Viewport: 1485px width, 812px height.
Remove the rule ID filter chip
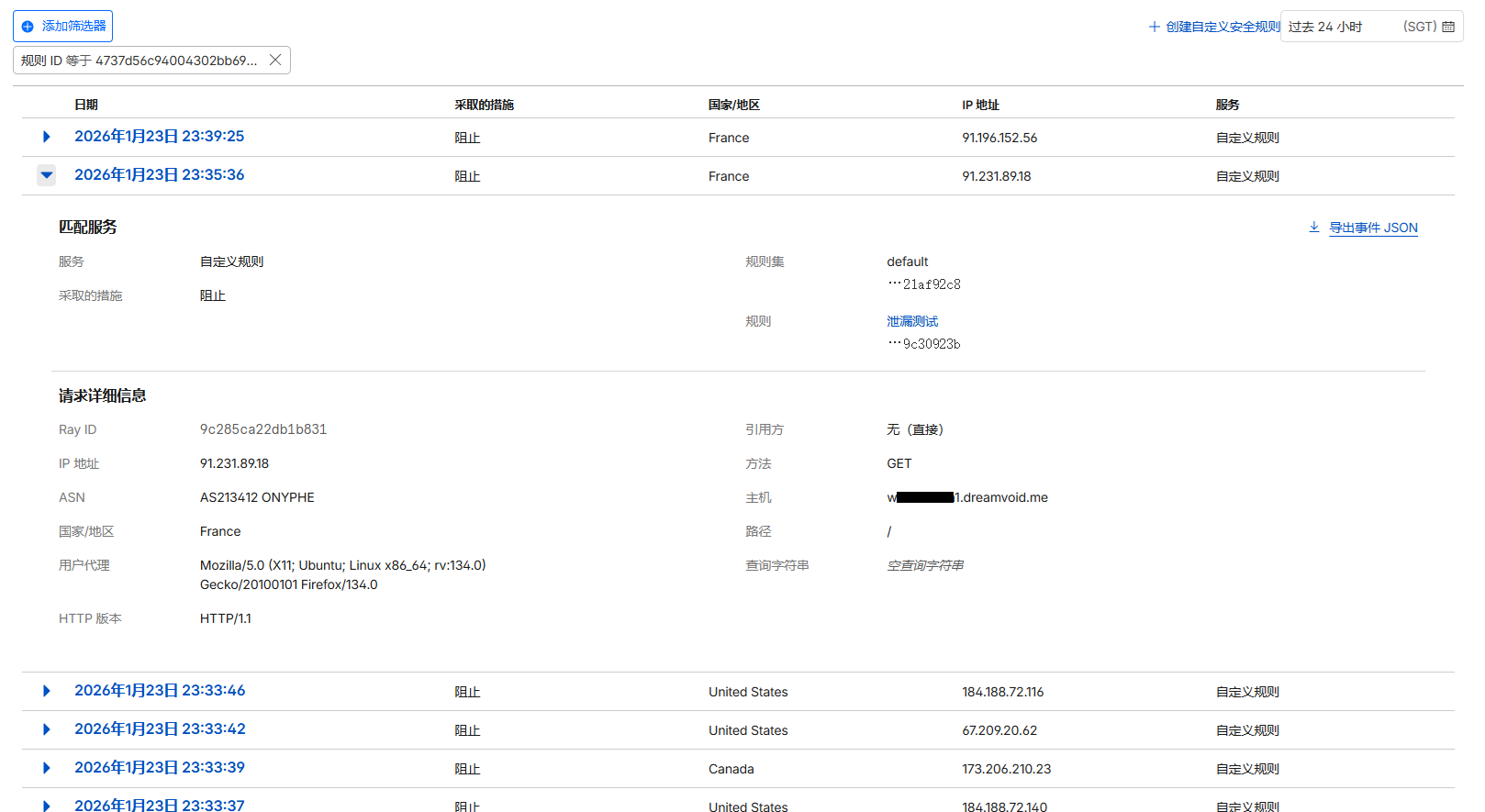274,61
